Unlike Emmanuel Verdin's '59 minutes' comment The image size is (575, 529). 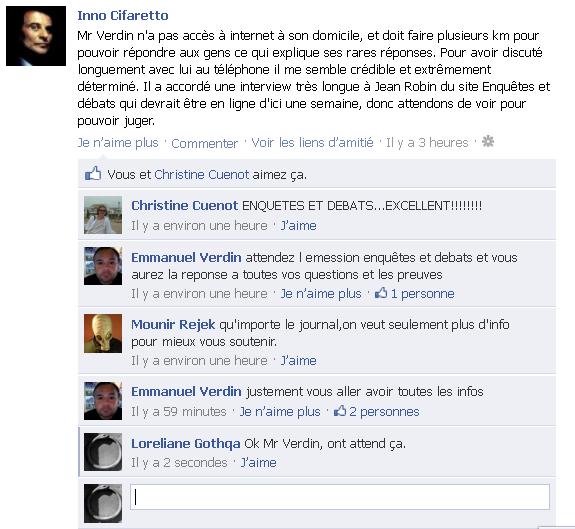280,412
